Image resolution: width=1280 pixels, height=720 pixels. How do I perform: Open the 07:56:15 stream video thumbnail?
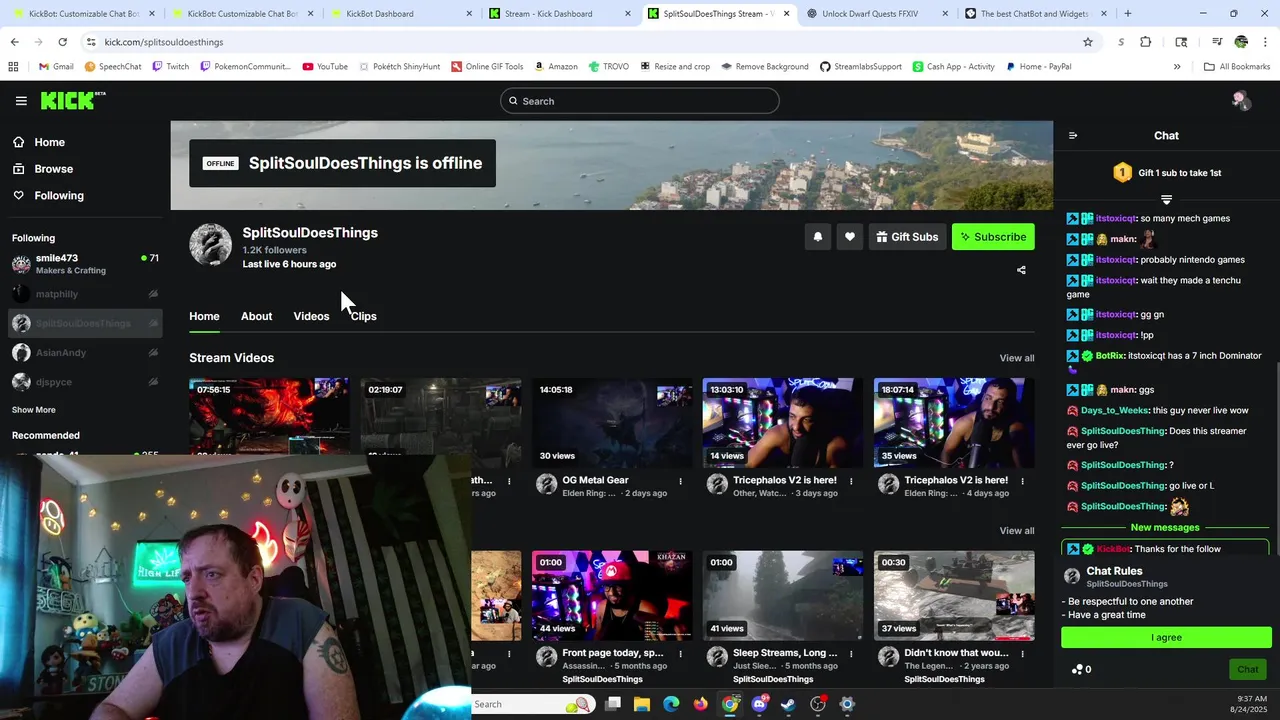(270, 416)
